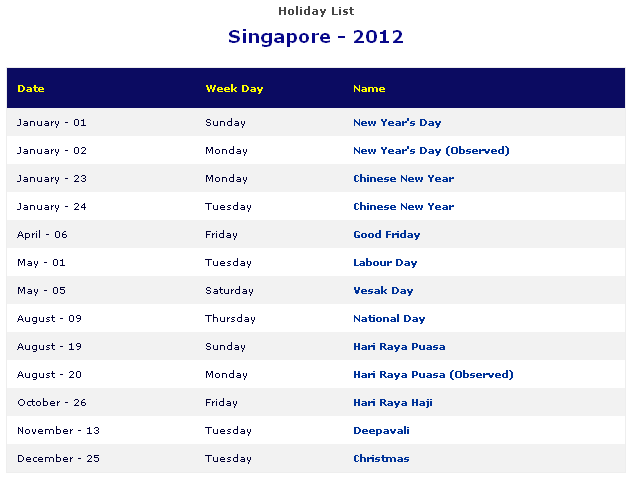Select the 'November - 13' date cell

point(58,430)
